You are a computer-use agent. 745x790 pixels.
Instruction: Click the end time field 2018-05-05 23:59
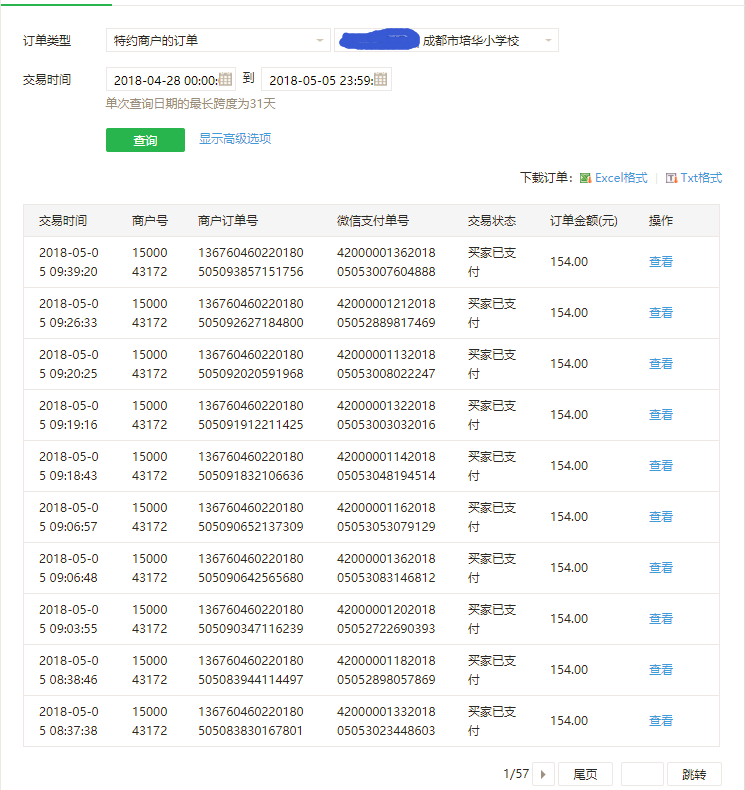click(326, 80)
